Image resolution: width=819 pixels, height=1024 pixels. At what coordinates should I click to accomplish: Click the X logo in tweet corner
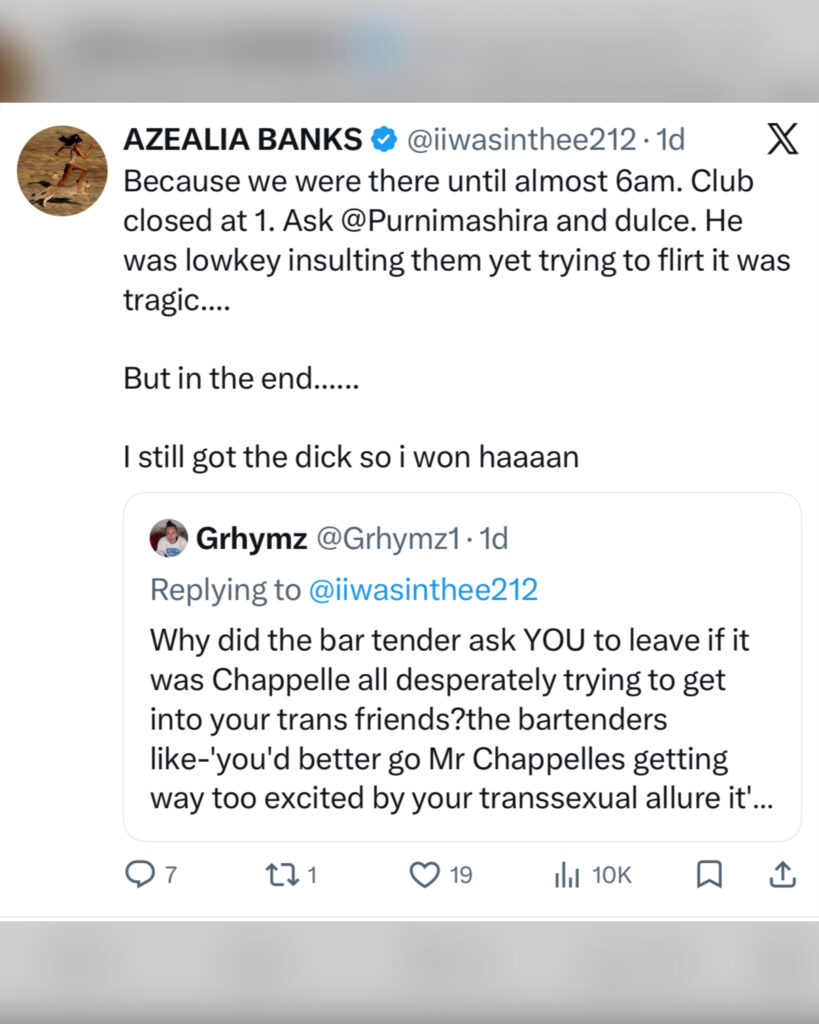click(782, 140)
